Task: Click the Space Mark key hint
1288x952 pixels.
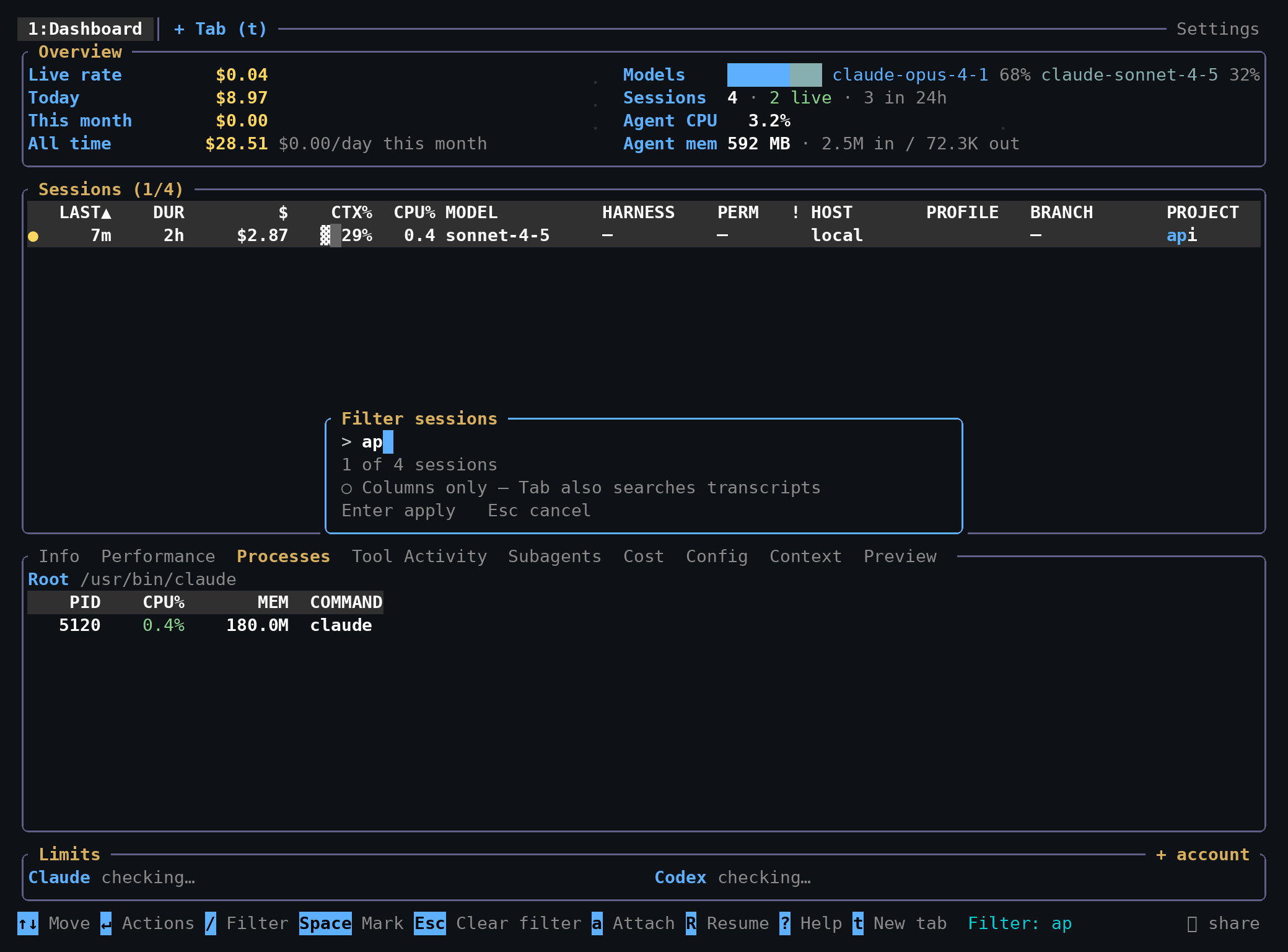Action: point(351,923)
